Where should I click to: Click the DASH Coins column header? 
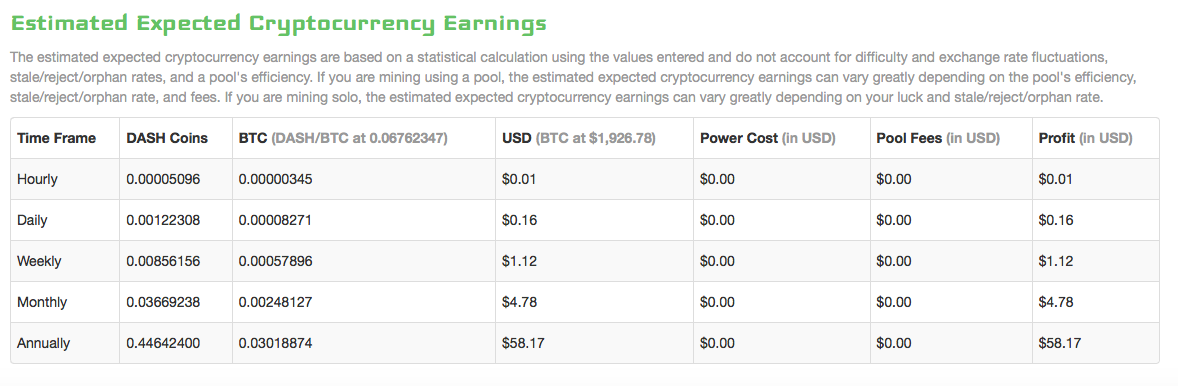click(167, 138)
